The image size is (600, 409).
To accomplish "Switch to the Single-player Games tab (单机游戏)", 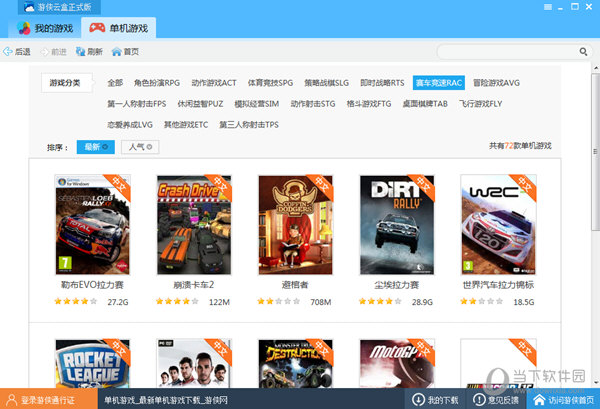I will (x=119, y=28).
